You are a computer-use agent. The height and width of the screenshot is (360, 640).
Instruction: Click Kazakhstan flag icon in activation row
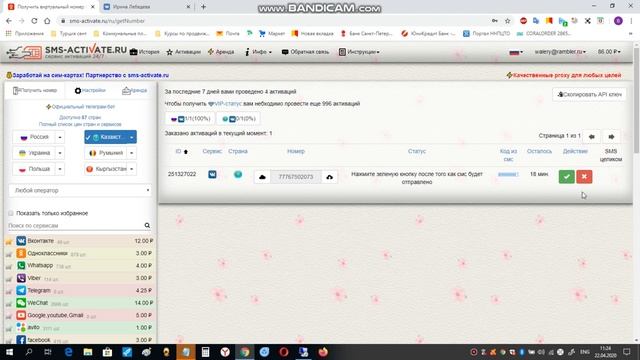238,174
